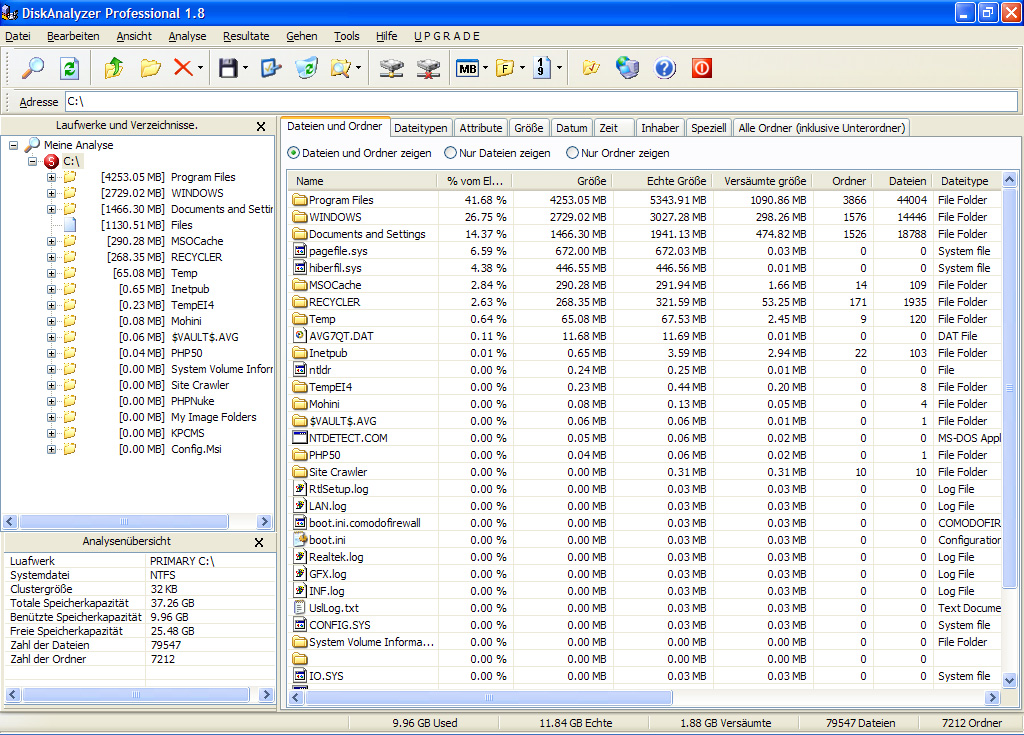1024x735 pixels.
Task: Sort by the Versäumte größe column header
Action: [x=763, y=181]
